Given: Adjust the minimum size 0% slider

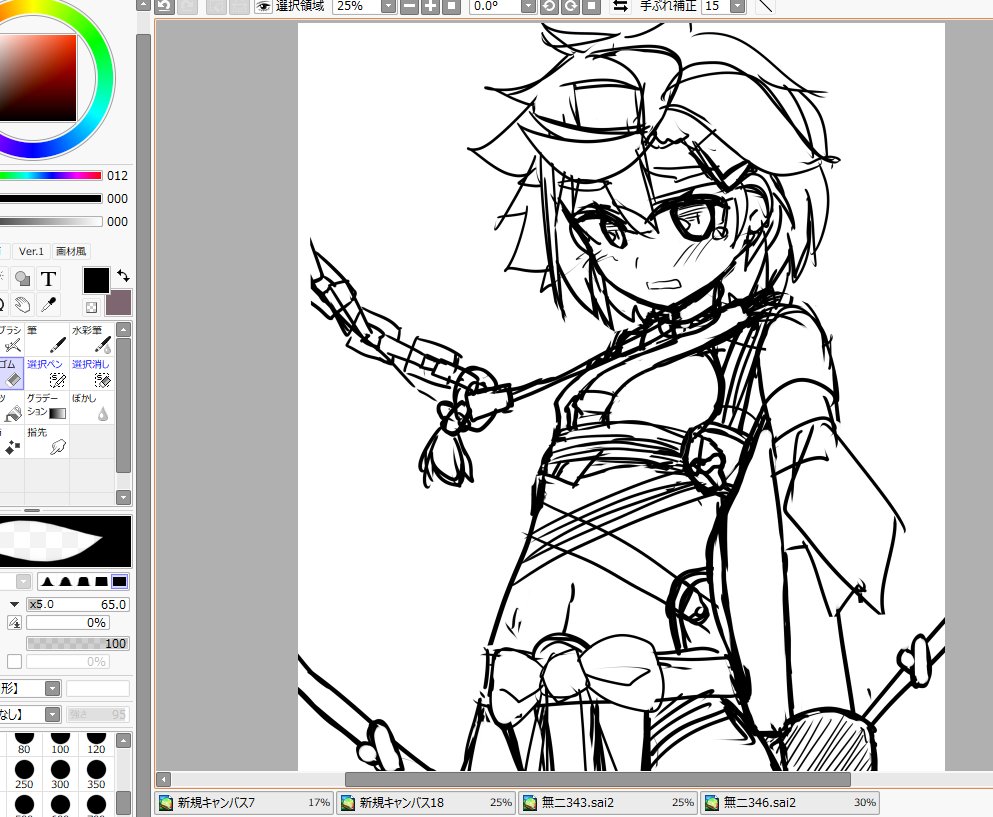Looking at the screenshot, I should click(x=68, y=623).
